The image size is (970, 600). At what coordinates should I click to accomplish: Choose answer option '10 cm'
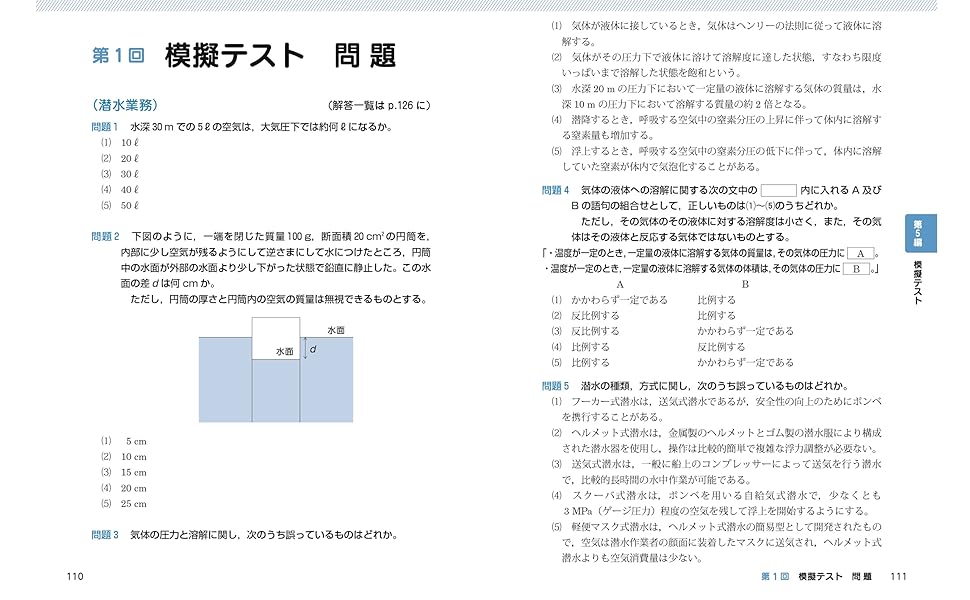pos(134,457)
